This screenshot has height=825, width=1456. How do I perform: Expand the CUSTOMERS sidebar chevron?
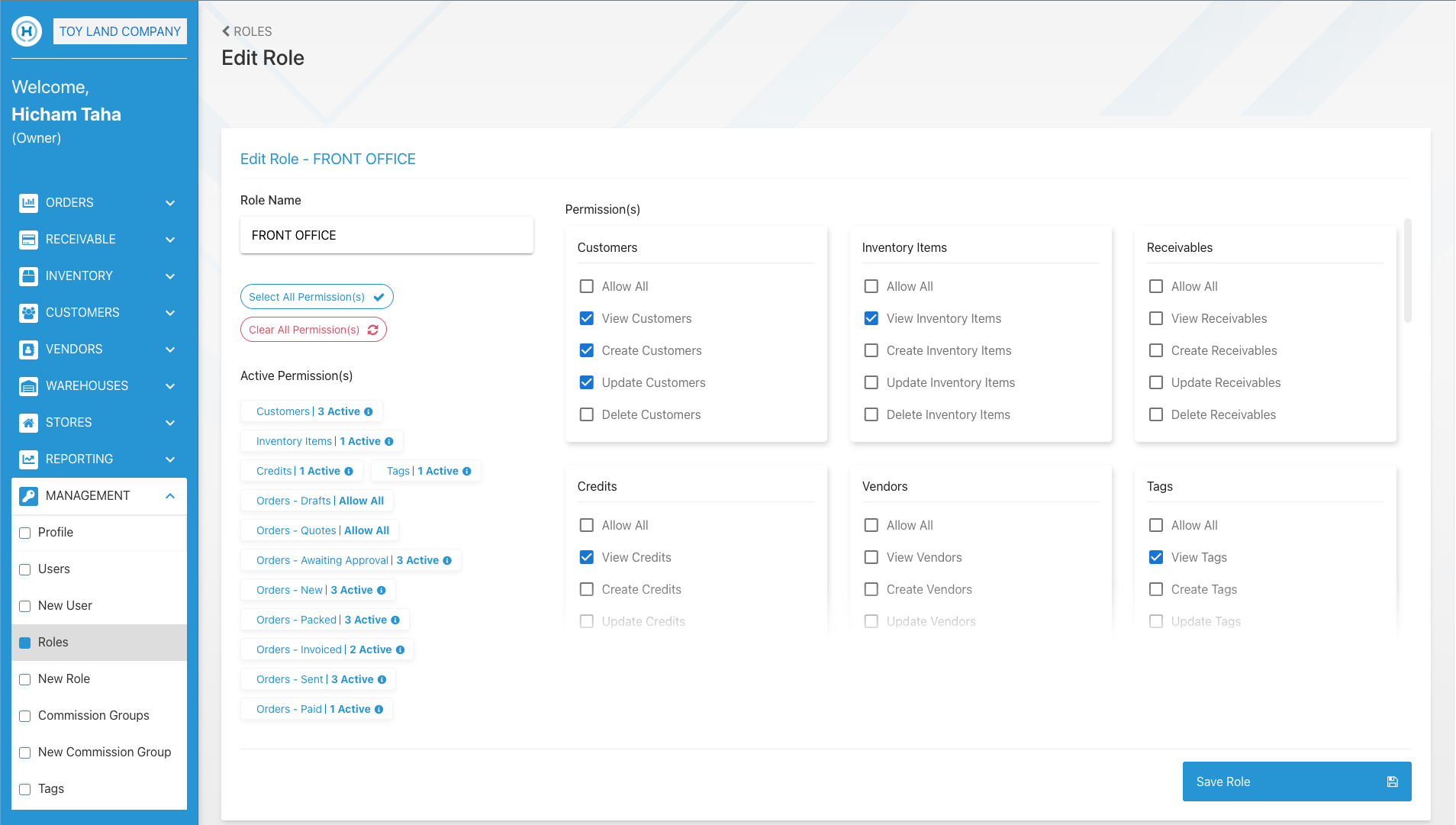(x=170, y=313)
